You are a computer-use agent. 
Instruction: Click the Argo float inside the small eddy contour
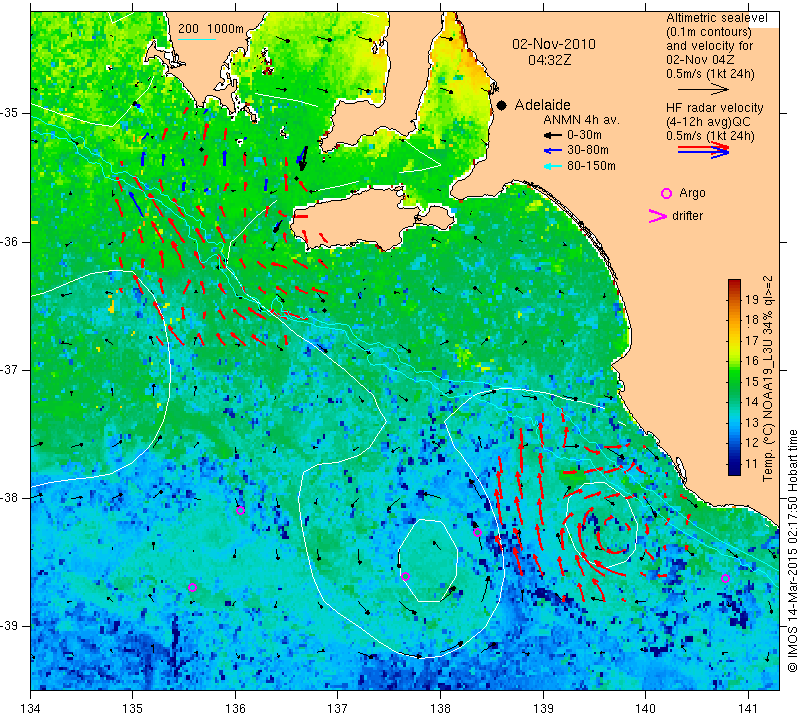(x=406, y=577)
